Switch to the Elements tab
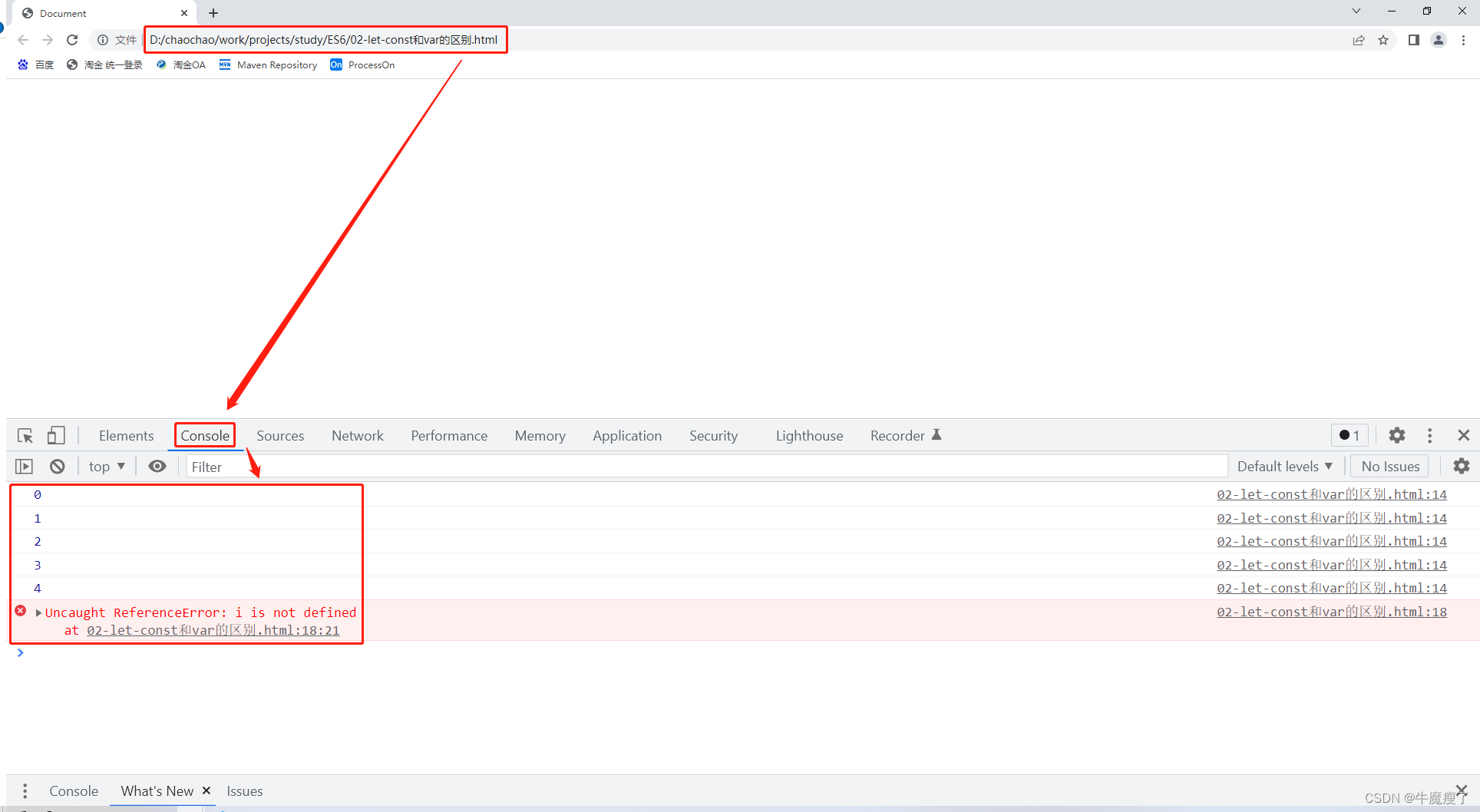 click(126, 436)
